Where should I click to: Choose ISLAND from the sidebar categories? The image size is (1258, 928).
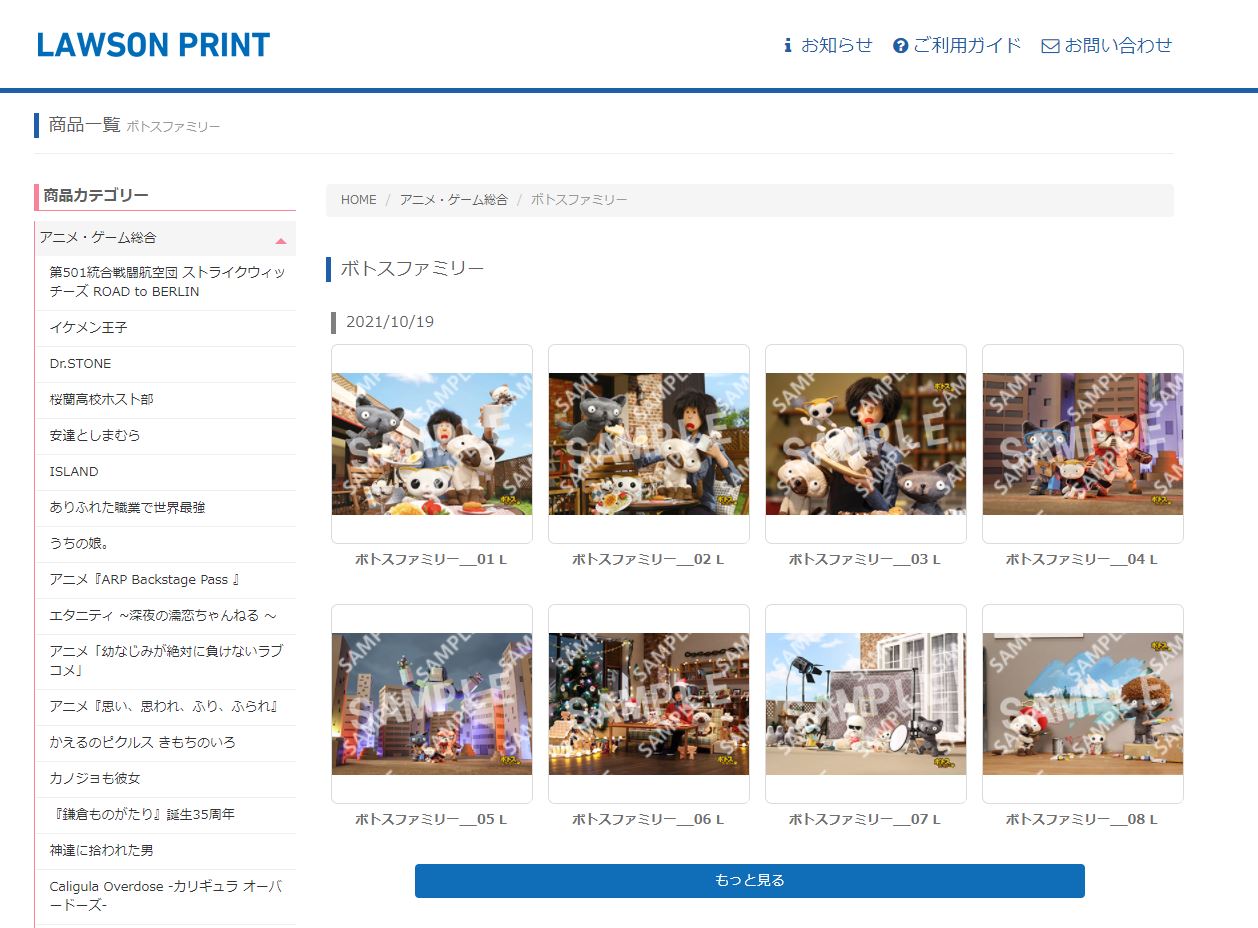[74, 472]
